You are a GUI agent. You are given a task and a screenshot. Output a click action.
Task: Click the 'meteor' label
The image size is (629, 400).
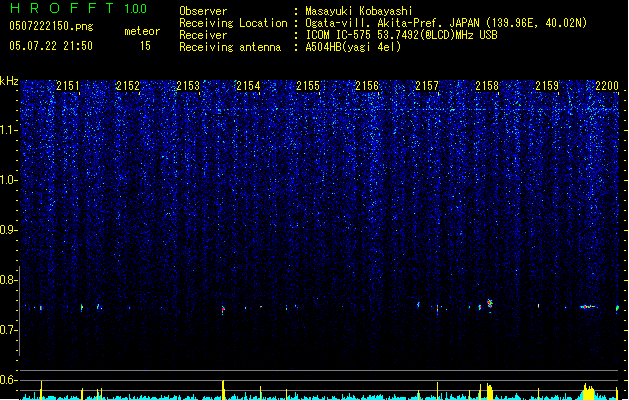point(142,31)
